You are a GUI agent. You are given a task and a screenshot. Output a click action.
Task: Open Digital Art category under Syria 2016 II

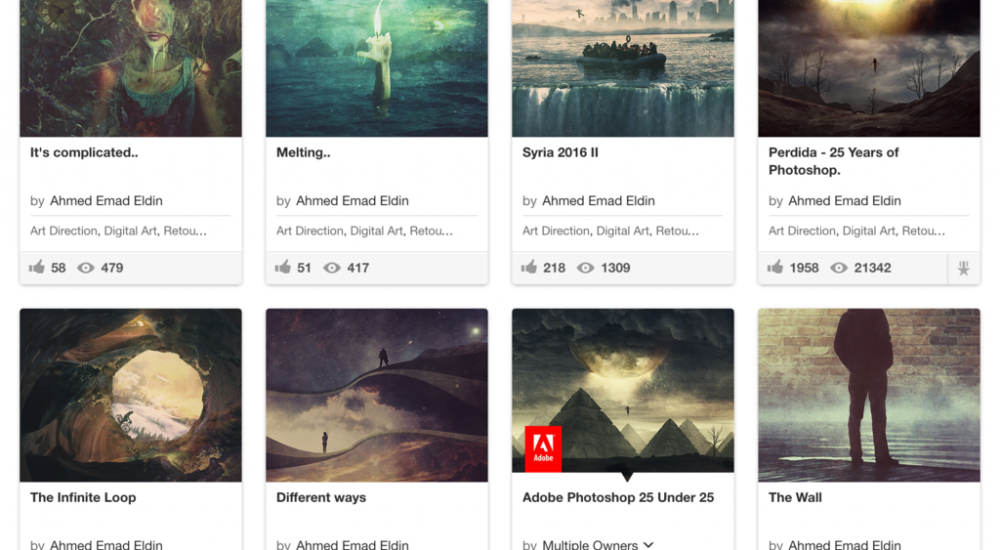[x=622, y=231]
